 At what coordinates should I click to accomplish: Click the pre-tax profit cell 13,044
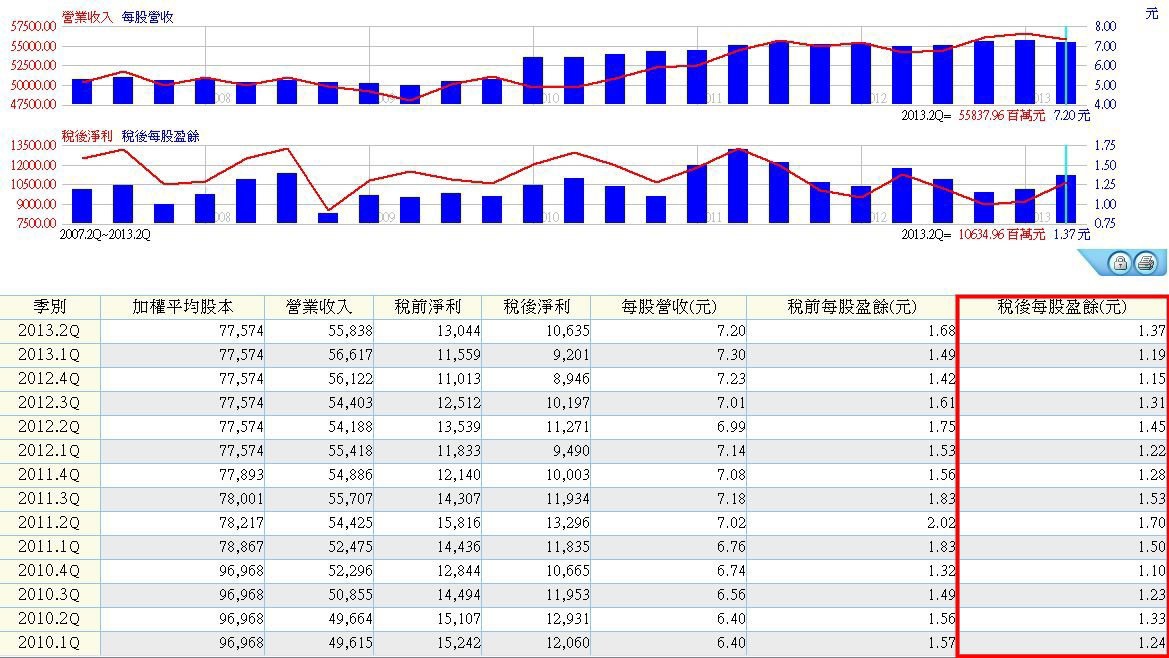(428, 330)
